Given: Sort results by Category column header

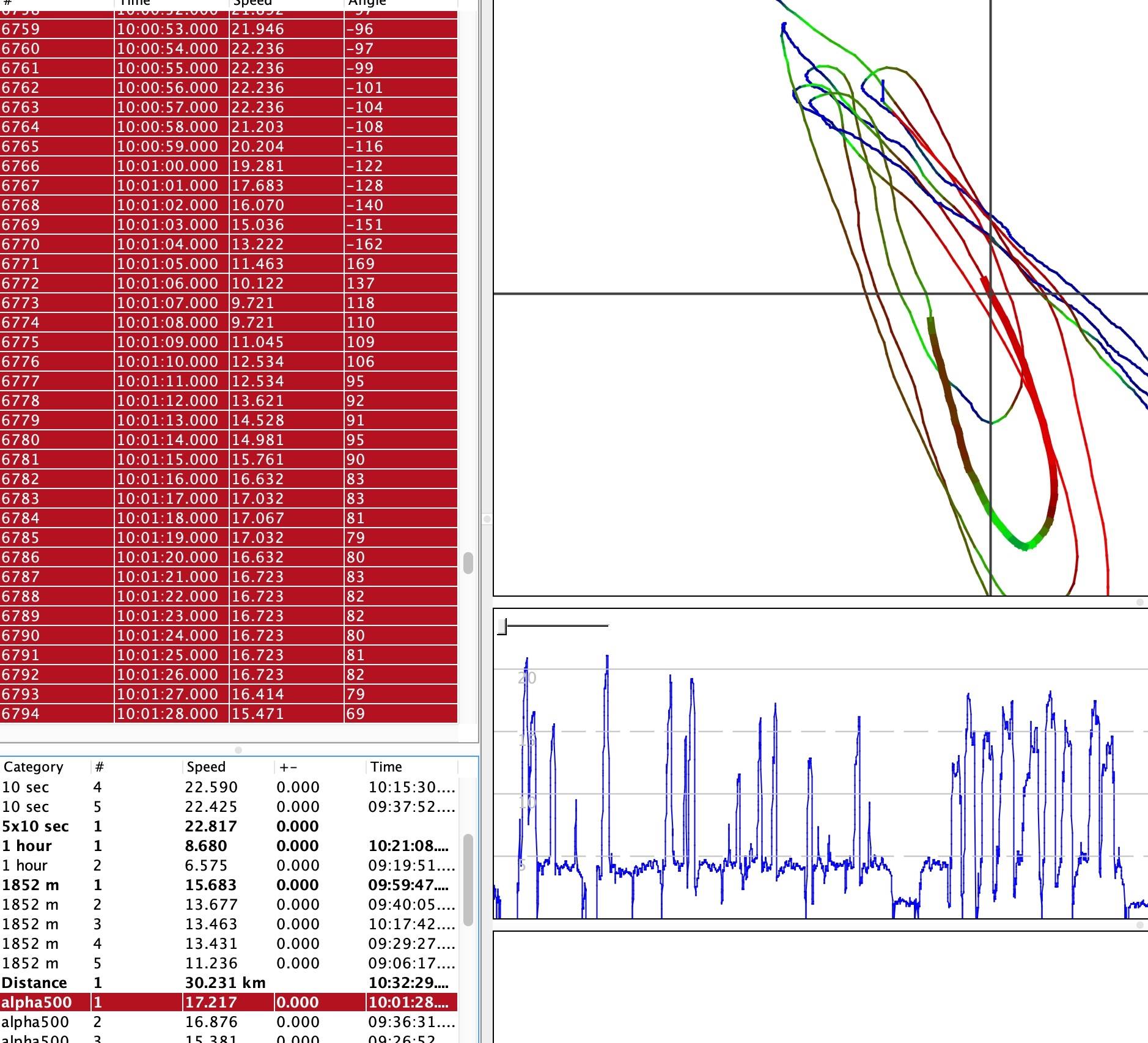Looking at the screenshot, I should point(34,767).
